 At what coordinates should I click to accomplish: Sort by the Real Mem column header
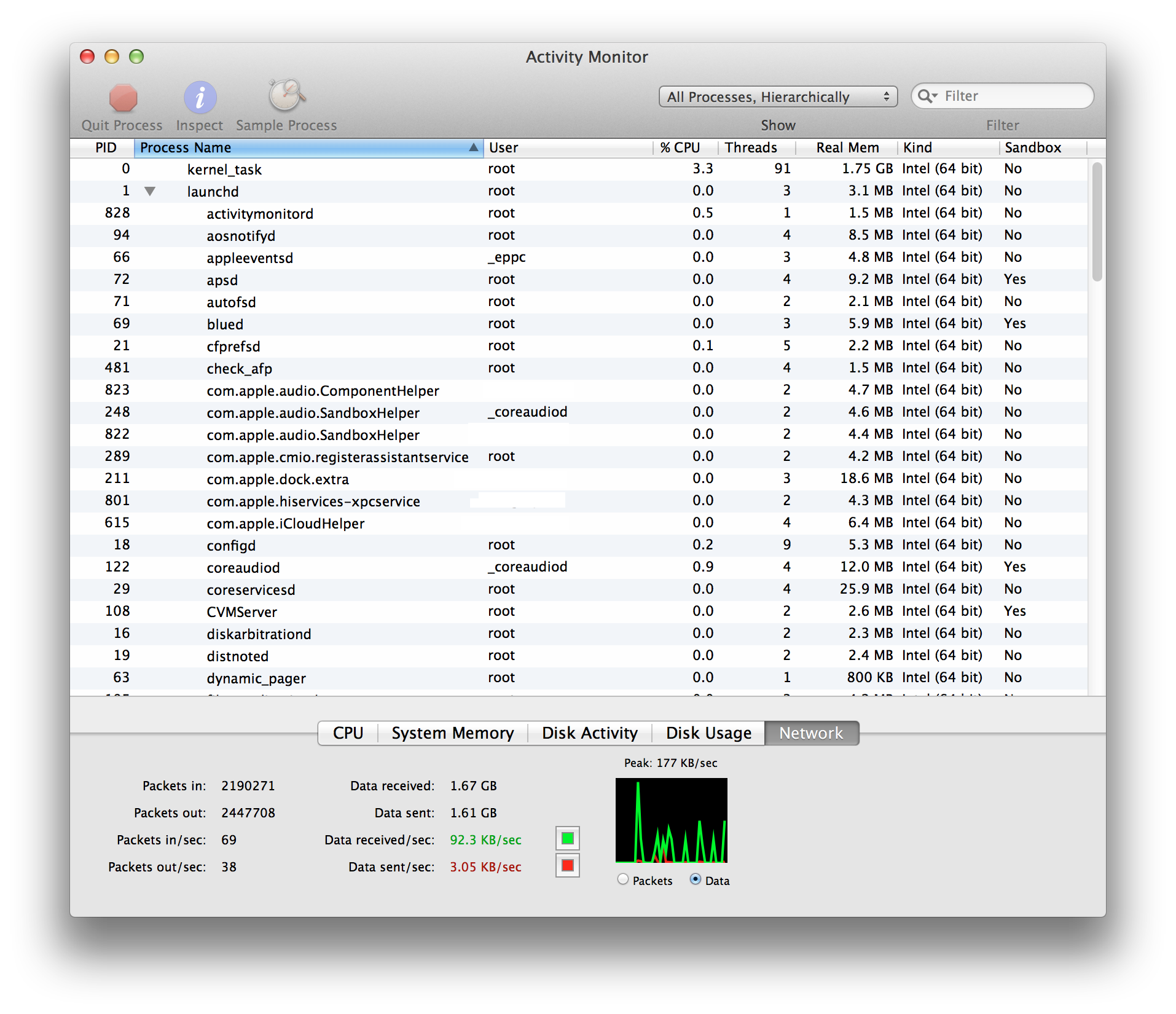click(847, 147)
